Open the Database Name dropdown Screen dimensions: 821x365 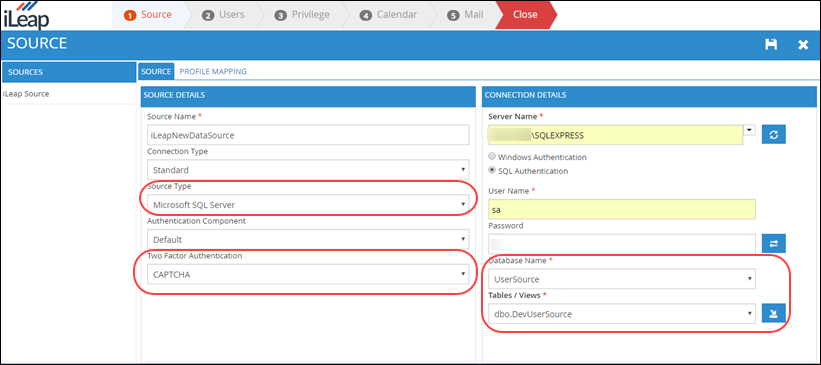(622, 279)
